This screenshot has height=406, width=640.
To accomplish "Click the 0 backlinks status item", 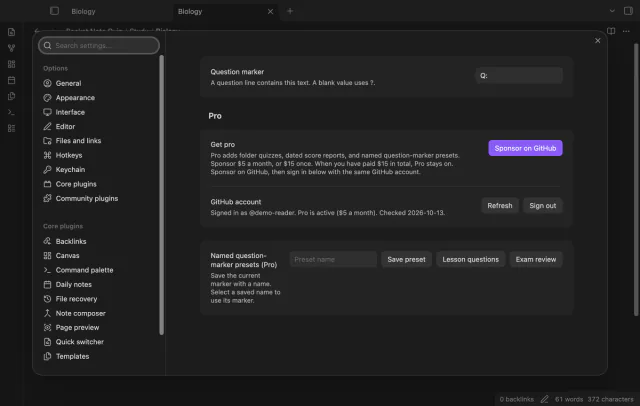I will (x=516, y=399).
